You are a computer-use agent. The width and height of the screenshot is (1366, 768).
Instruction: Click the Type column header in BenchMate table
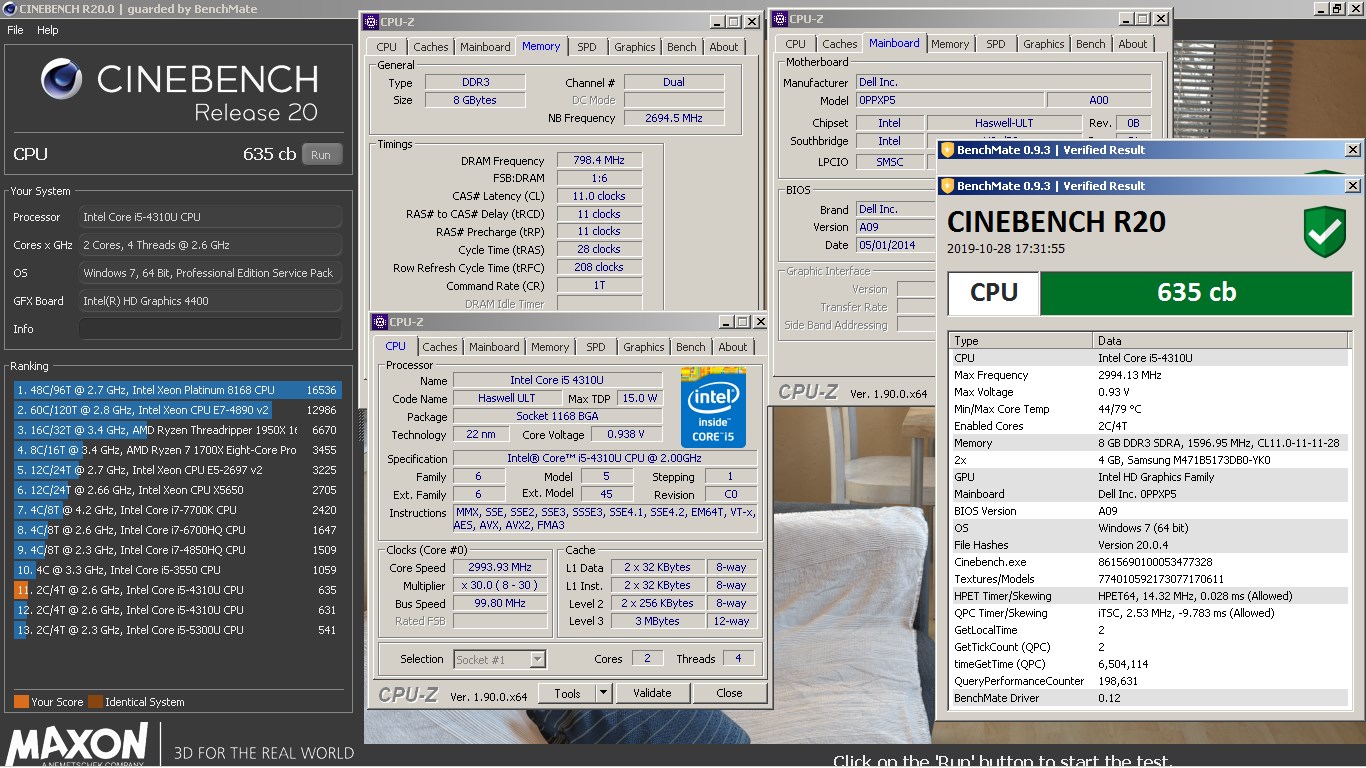(1020, 340)
